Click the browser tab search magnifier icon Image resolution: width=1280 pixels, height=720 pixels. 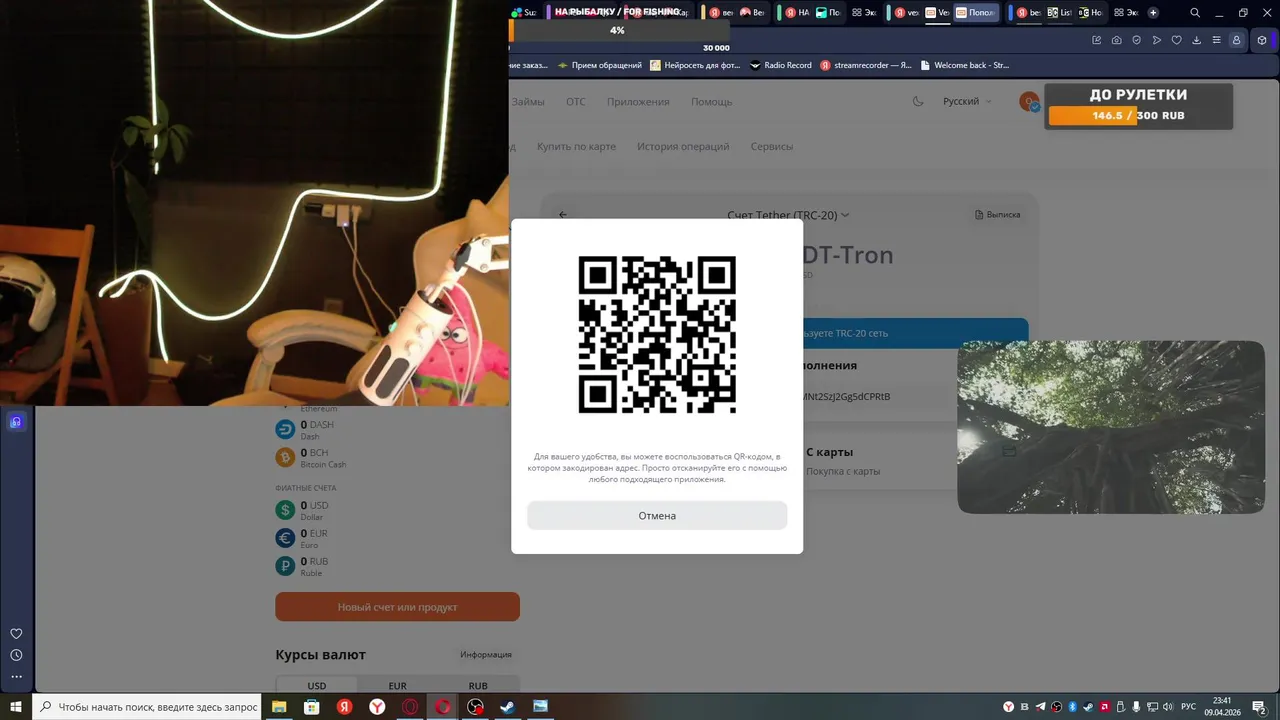tap(1195, 13)
